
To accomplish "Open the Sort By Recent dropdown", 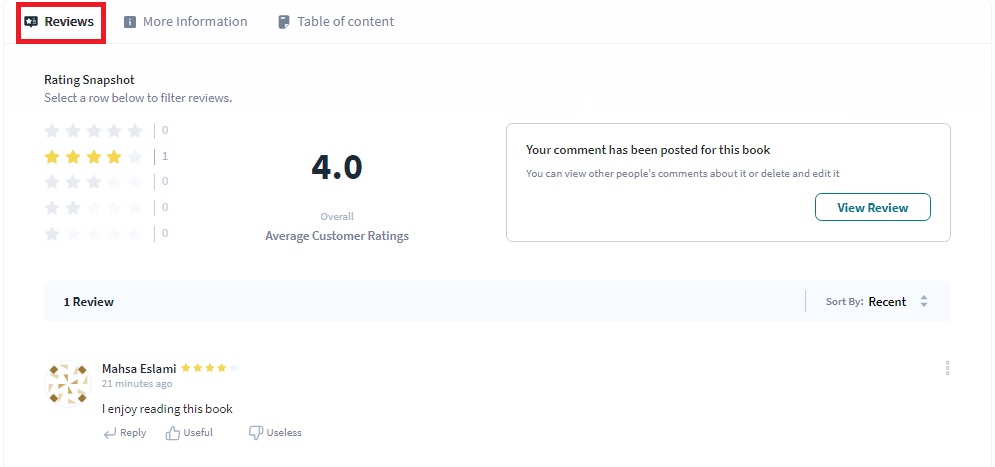I will [886, 302].
